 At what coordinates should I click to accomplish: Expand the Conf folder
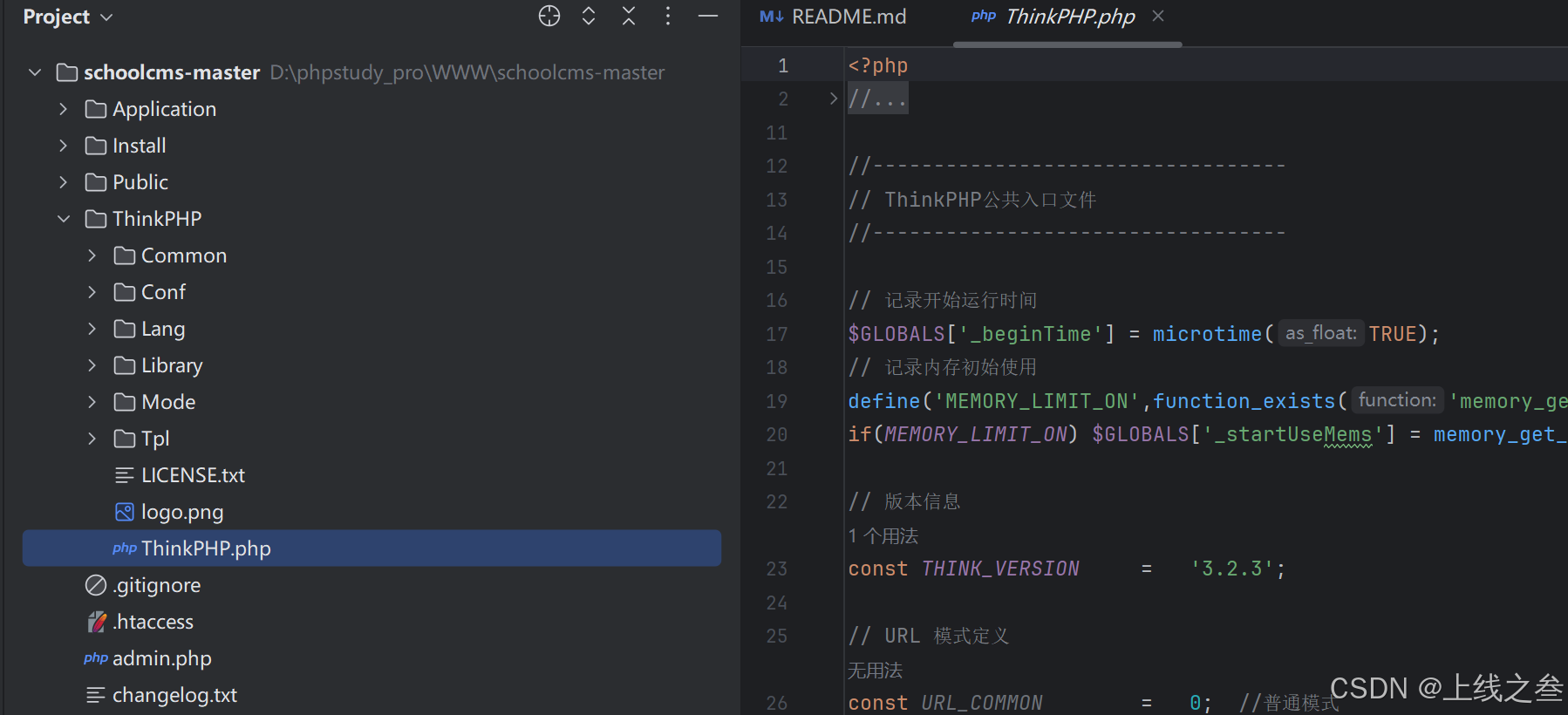92,292
